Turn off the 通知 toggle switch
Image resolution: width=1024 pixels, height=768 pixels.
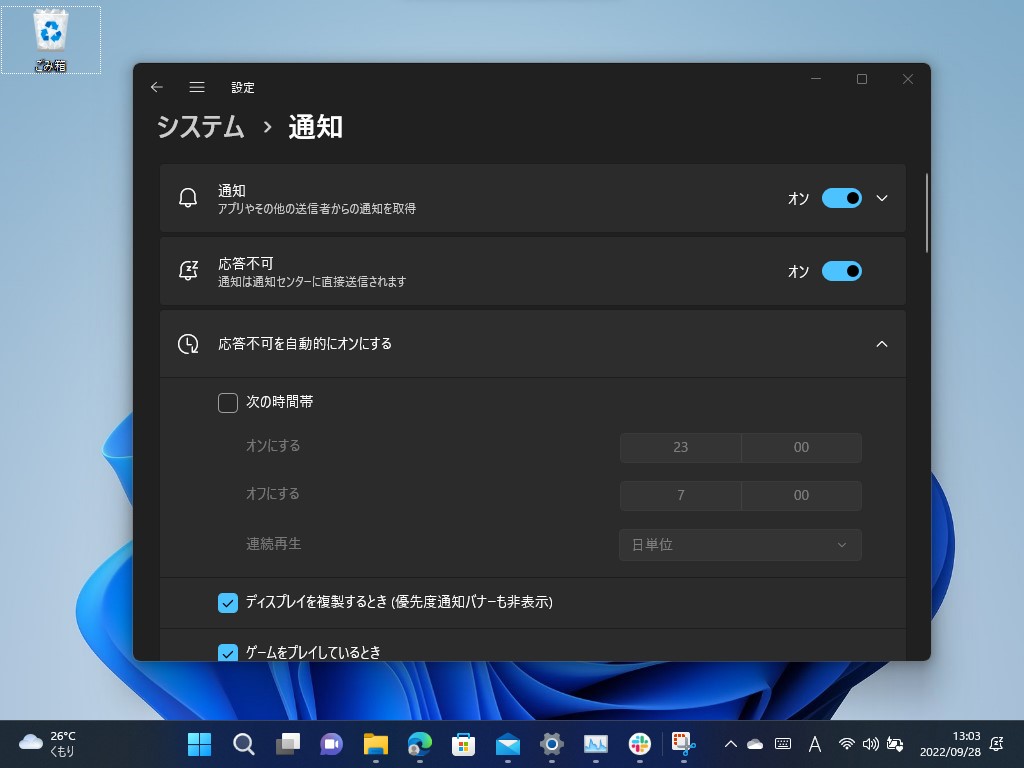point(843,198)
